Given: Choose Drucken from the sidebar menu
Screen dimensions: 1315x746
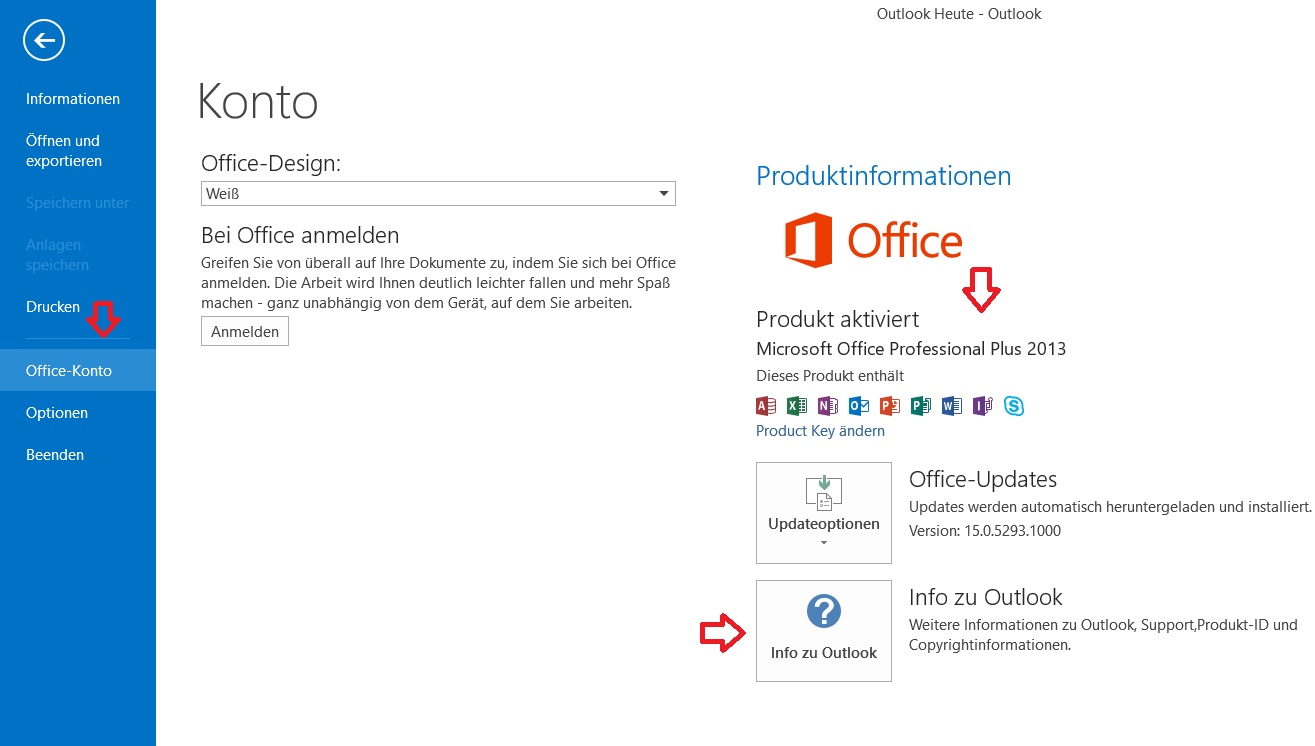Looking at the screenshot, I should (x=53, y=307).
